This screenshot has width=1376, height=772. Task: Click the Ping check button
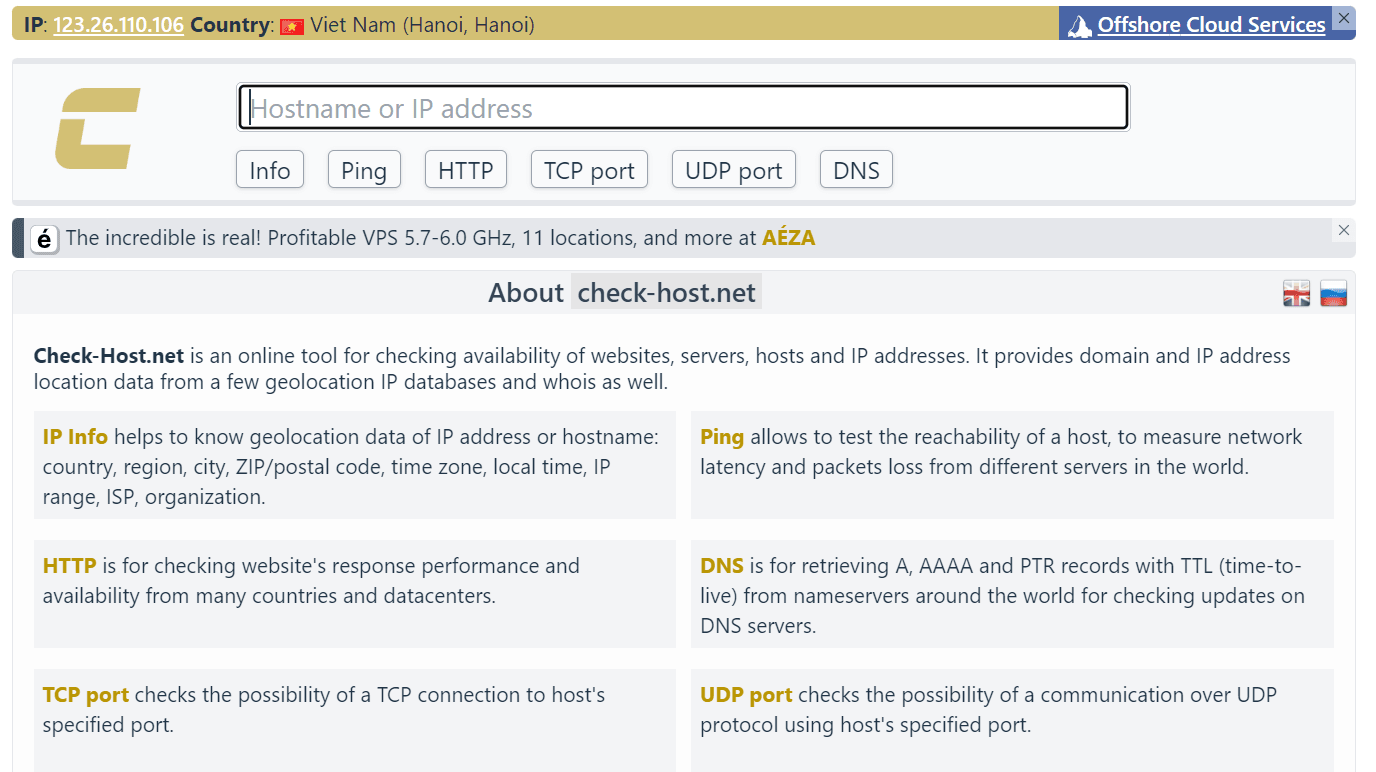[364, 170]
